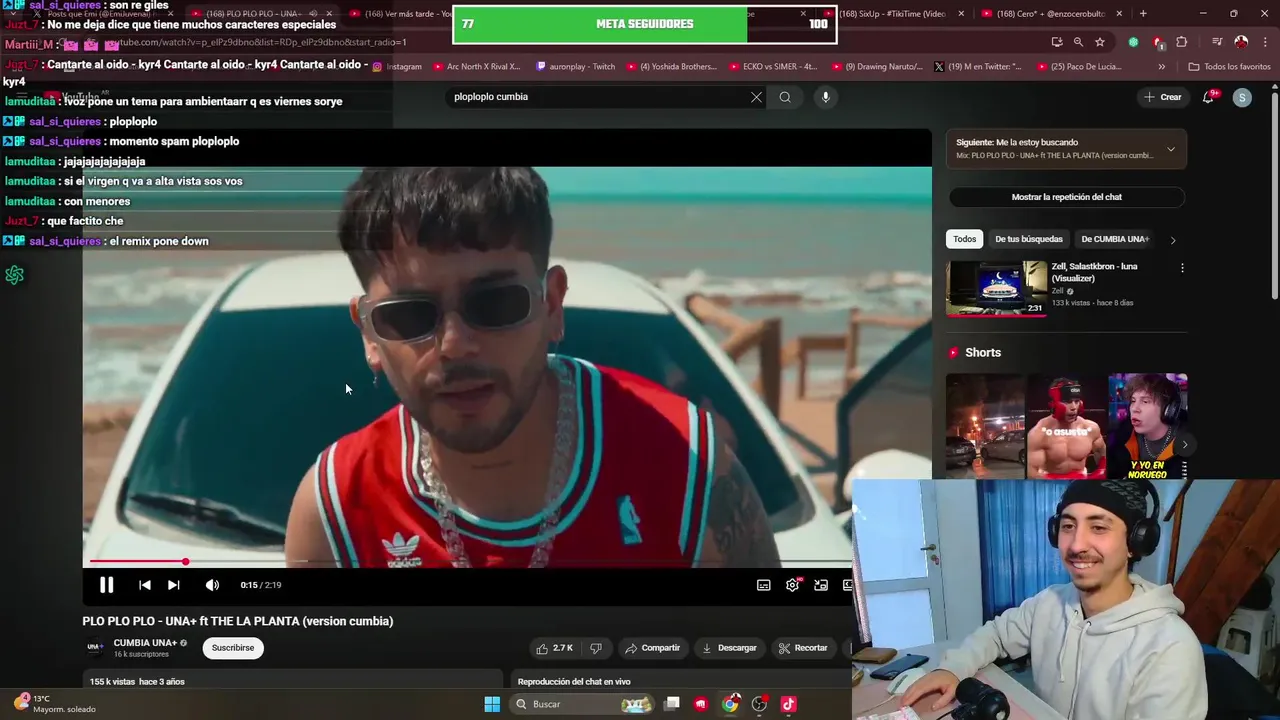Subscribe with the Suscribirse button
Screen dimensions: 1280x720
click(x=233, y=648)
